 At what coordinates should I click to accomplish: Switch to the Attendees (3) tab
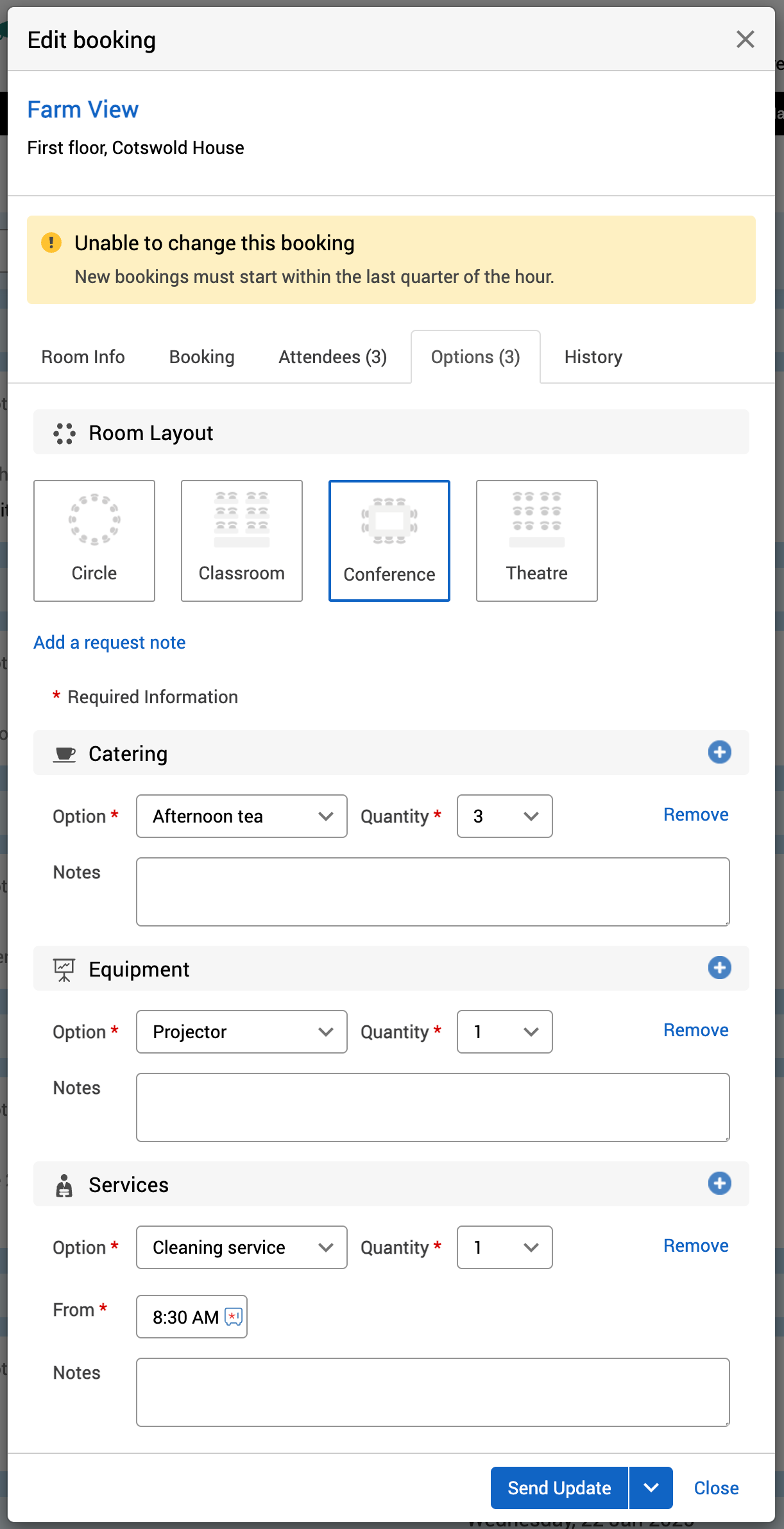coord(332,357)
